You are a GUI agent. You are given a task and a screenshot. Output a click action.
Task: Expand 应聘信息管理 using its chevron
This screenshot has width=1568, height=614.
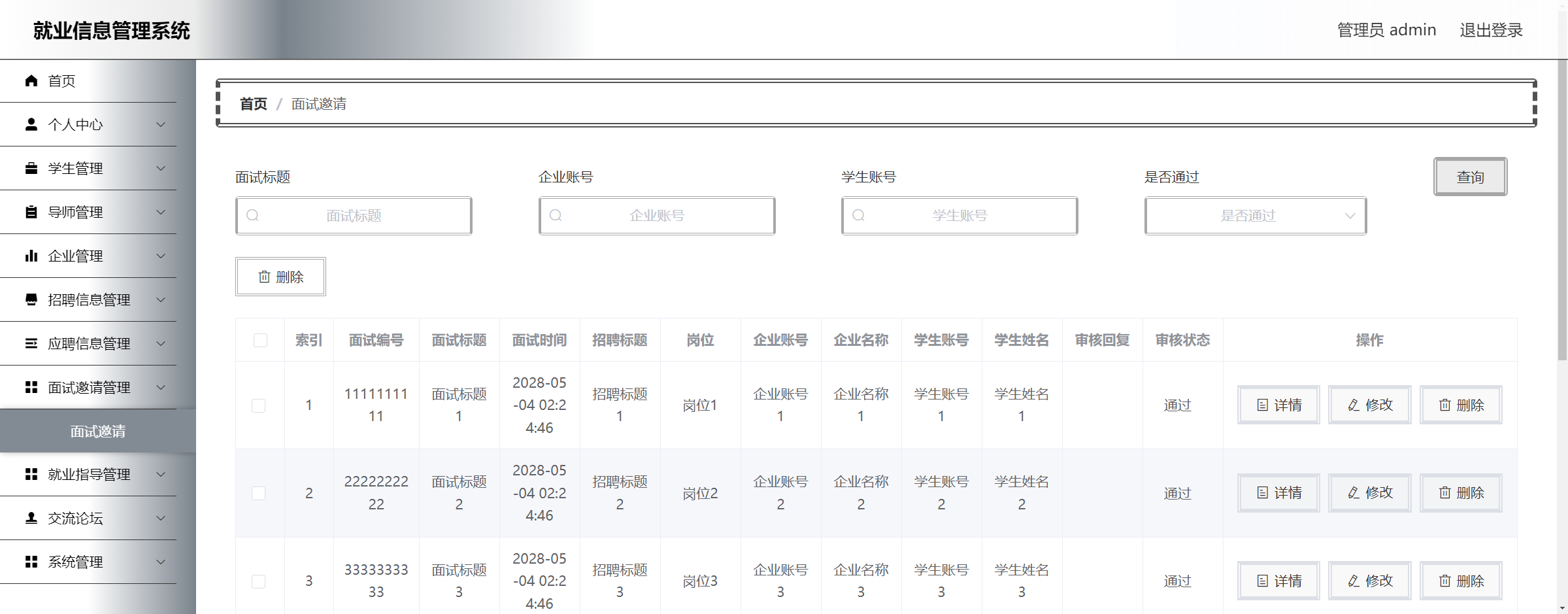coord(161,343)
